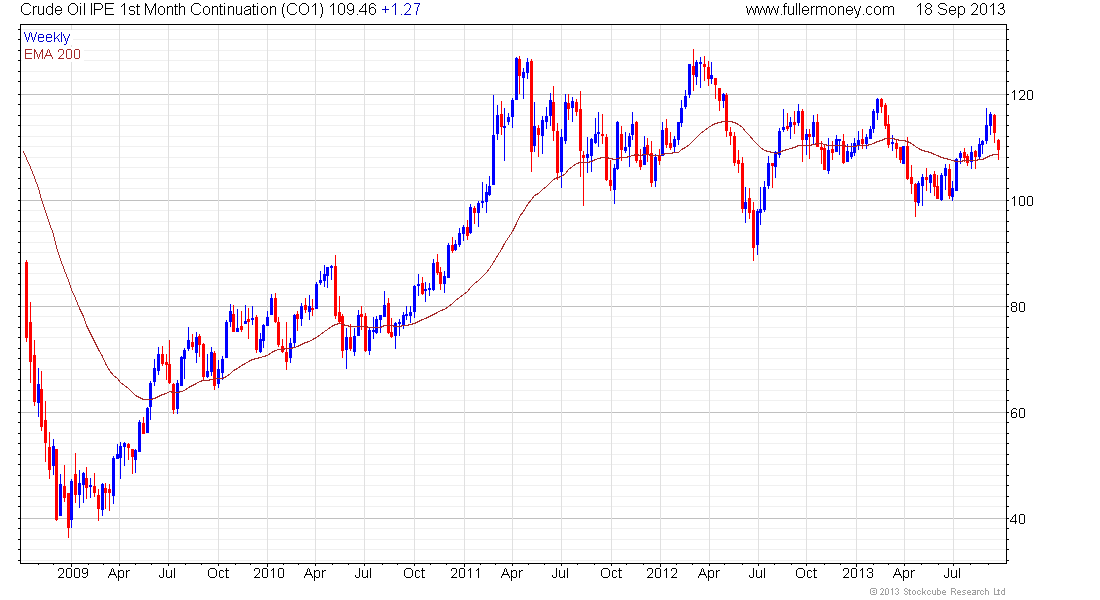
Task: Click the date 18 Sep 2013
Action: 960,10
